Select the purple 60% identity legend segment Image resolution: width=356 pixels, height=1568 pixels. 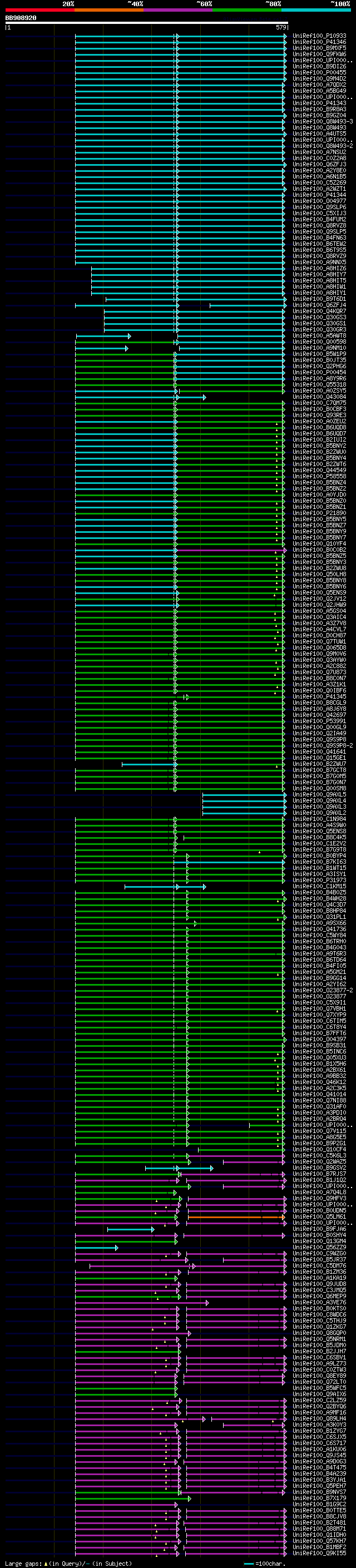179,10
